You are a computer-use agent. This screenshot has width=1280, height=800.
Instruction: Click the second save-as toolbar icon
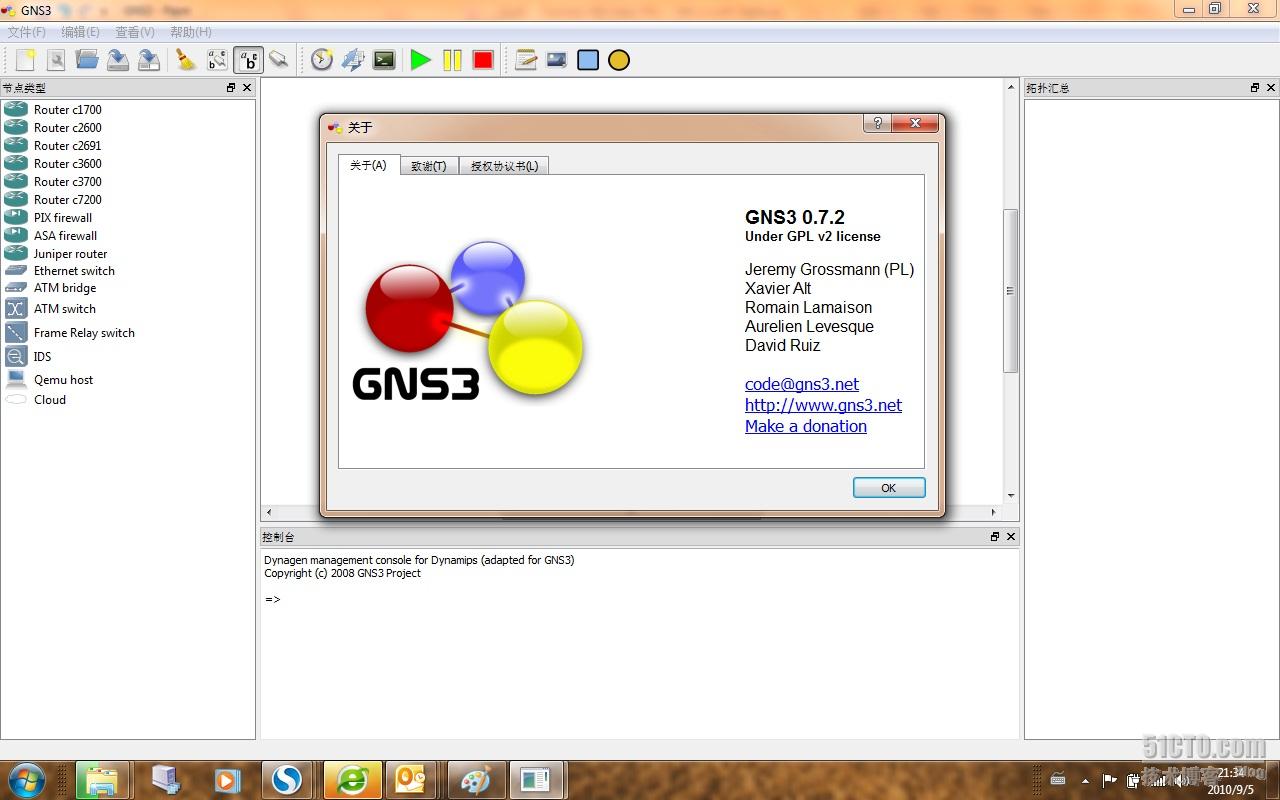click(149, 60)
